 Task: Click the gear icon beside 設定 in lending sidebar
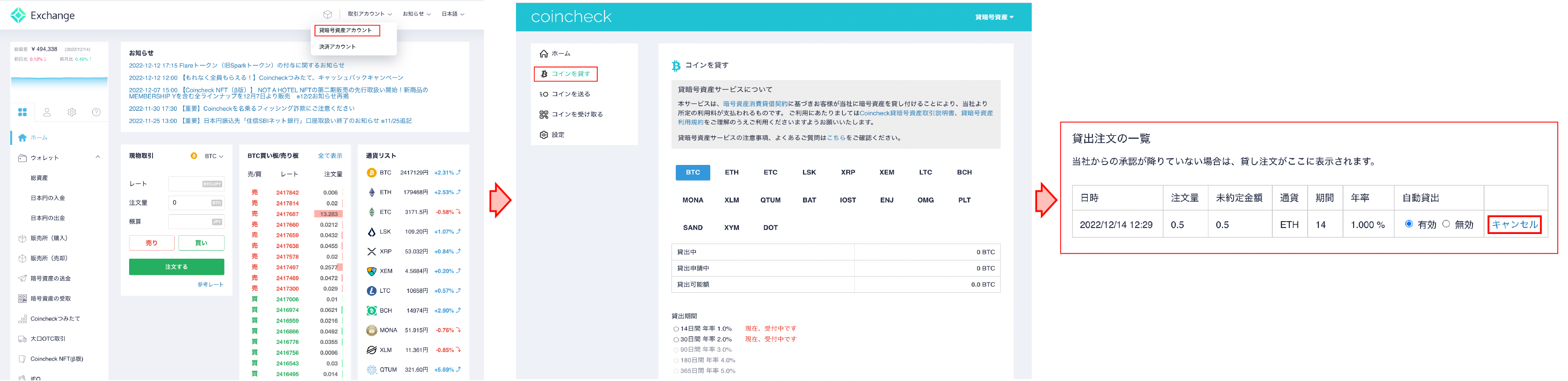pos(544,135)
